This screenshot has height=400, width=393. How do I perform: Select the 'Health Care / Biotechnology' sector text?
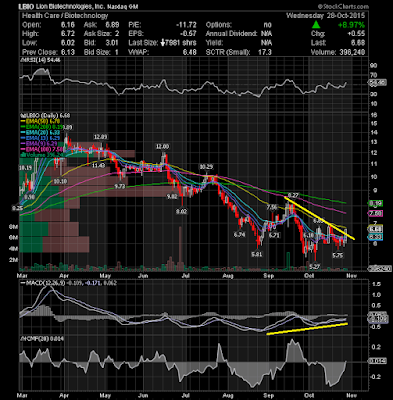tap(65, 16)
